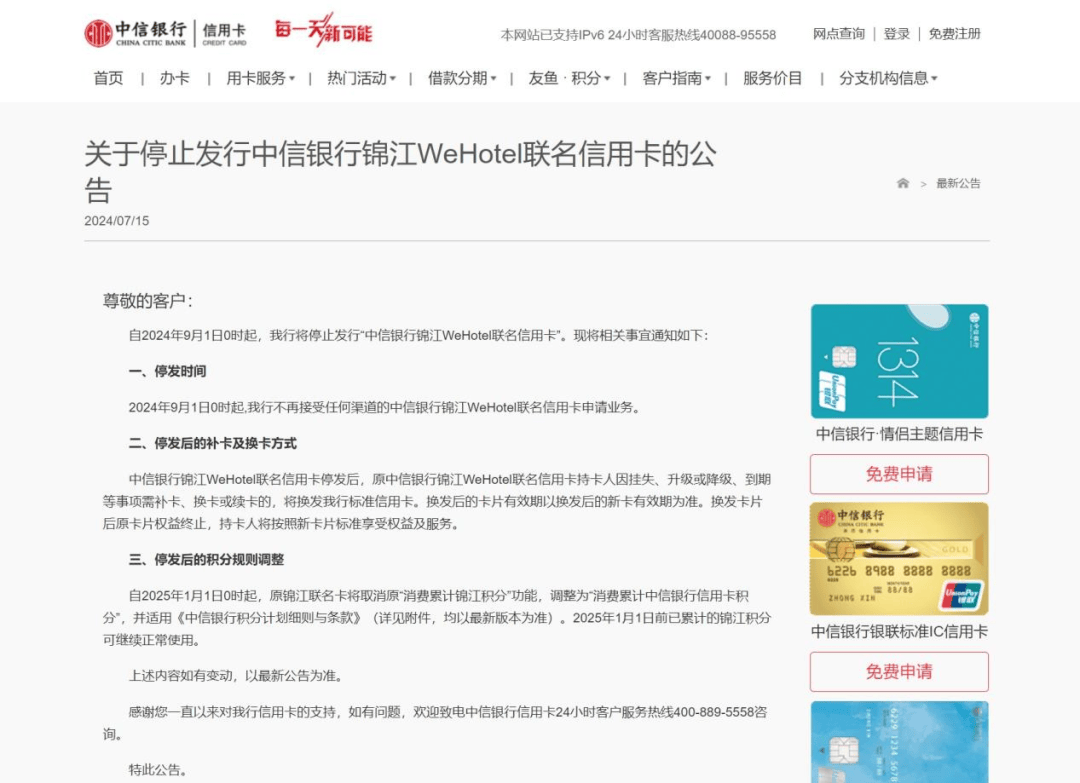Expand the 友鱼·积分 dropdown menu

pos(569,79)
